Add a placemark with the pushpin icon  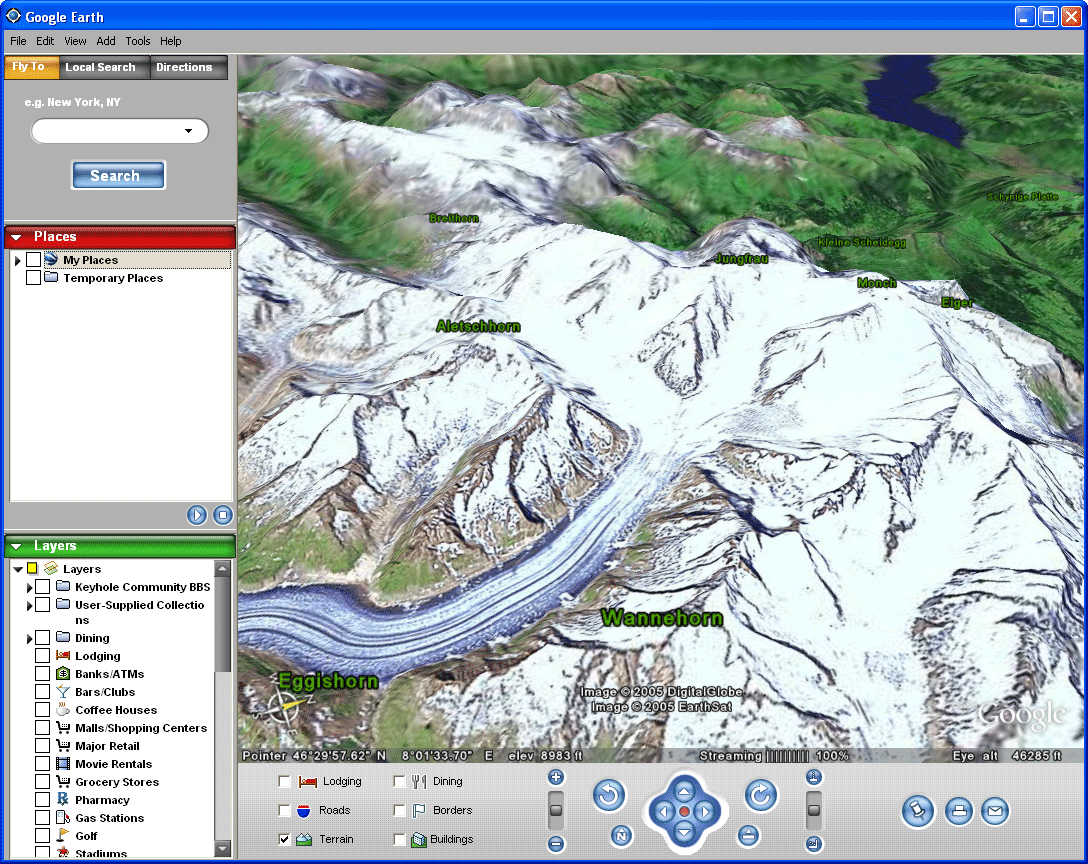click(917, 811)
